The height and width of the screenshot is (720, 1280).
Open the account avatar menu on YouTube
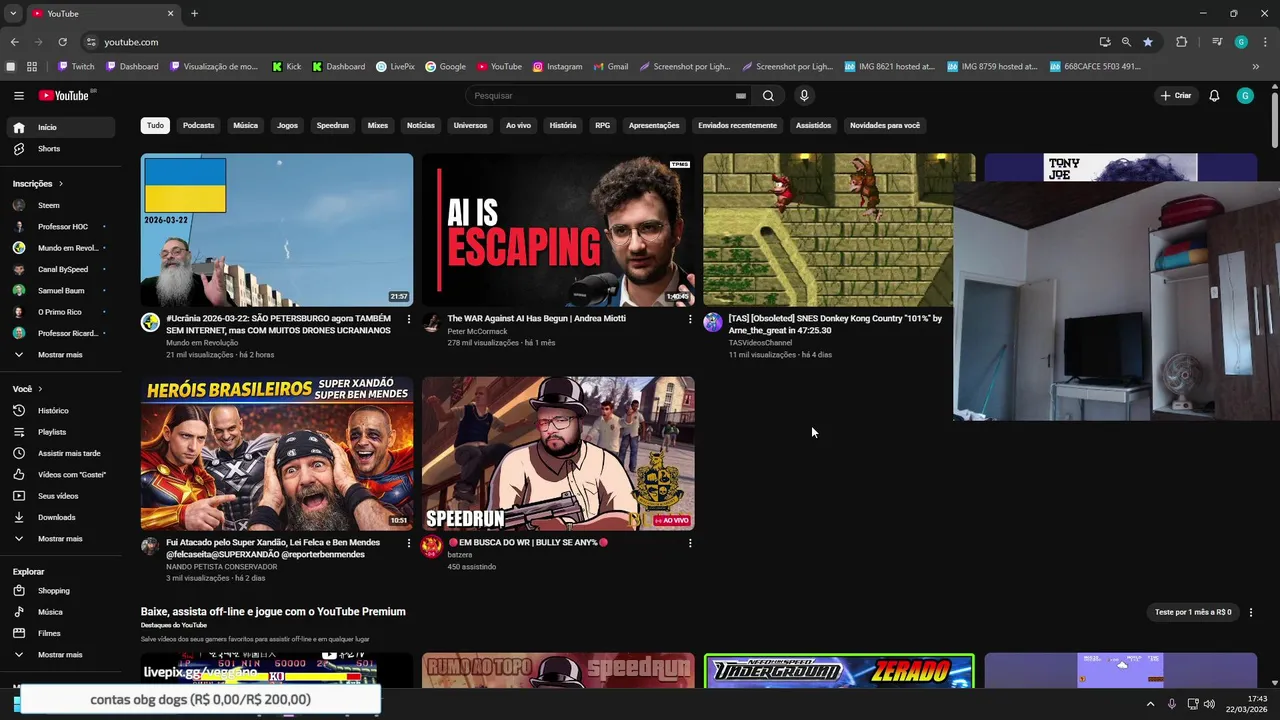point(1245,96)
